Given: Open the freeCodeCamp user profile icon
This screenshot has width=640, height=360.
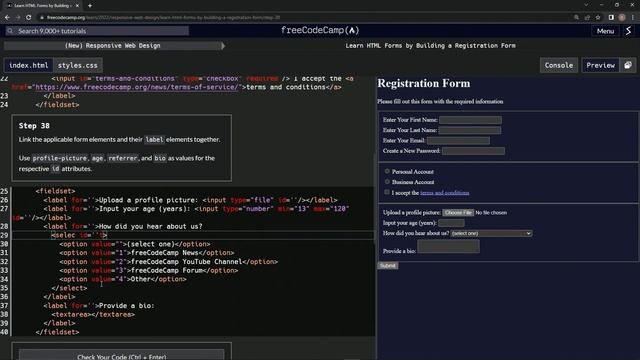Looking at the screenshot, I should 629,31.
